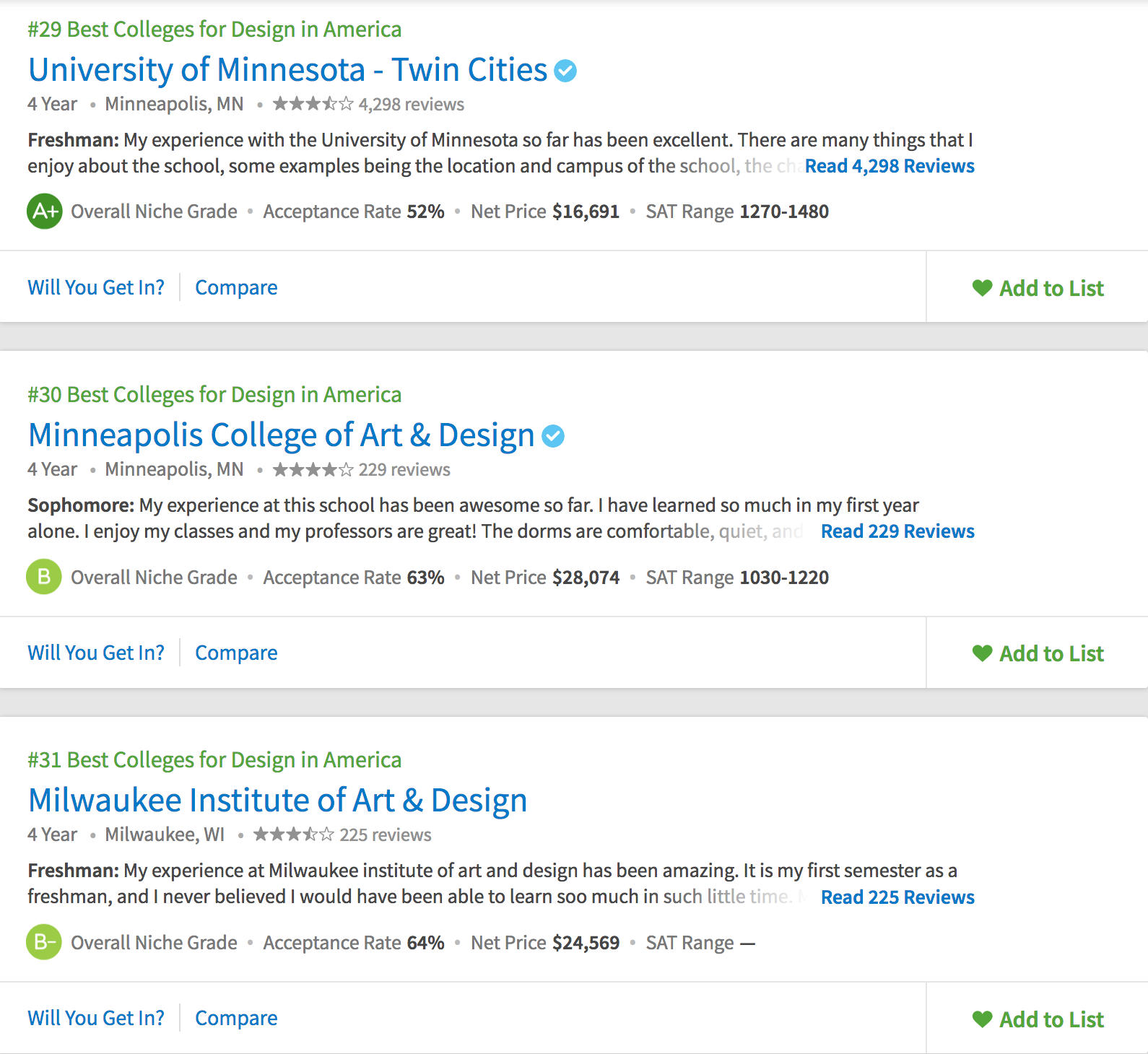Click the star rating for Milwaukee Institute
This screenshot has height=1054, width=1148.
coord(294,835)
